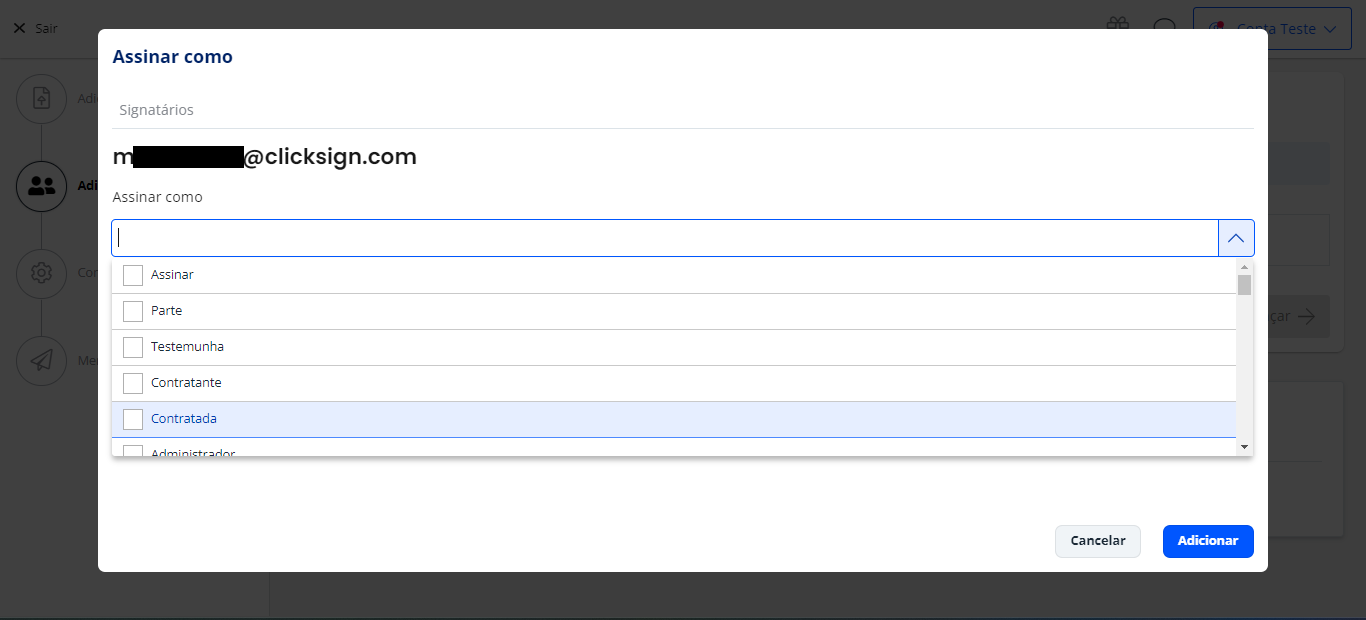1366x620 pixels.
Task: Collapse the Assinar como dropdown chevron
Action: pos(1236,238)
